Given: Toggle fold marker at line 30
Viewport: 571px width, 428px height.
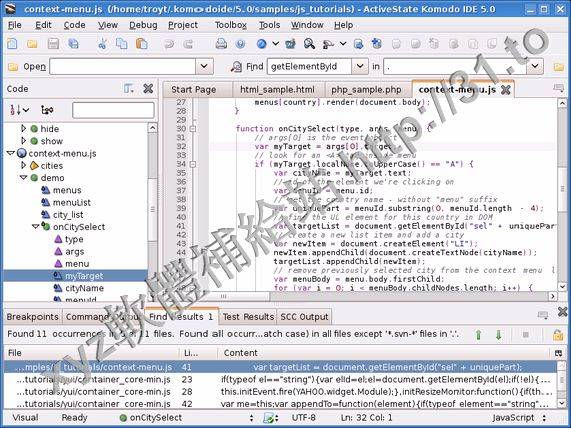Looking at the screenshot, I should [193, 129].
